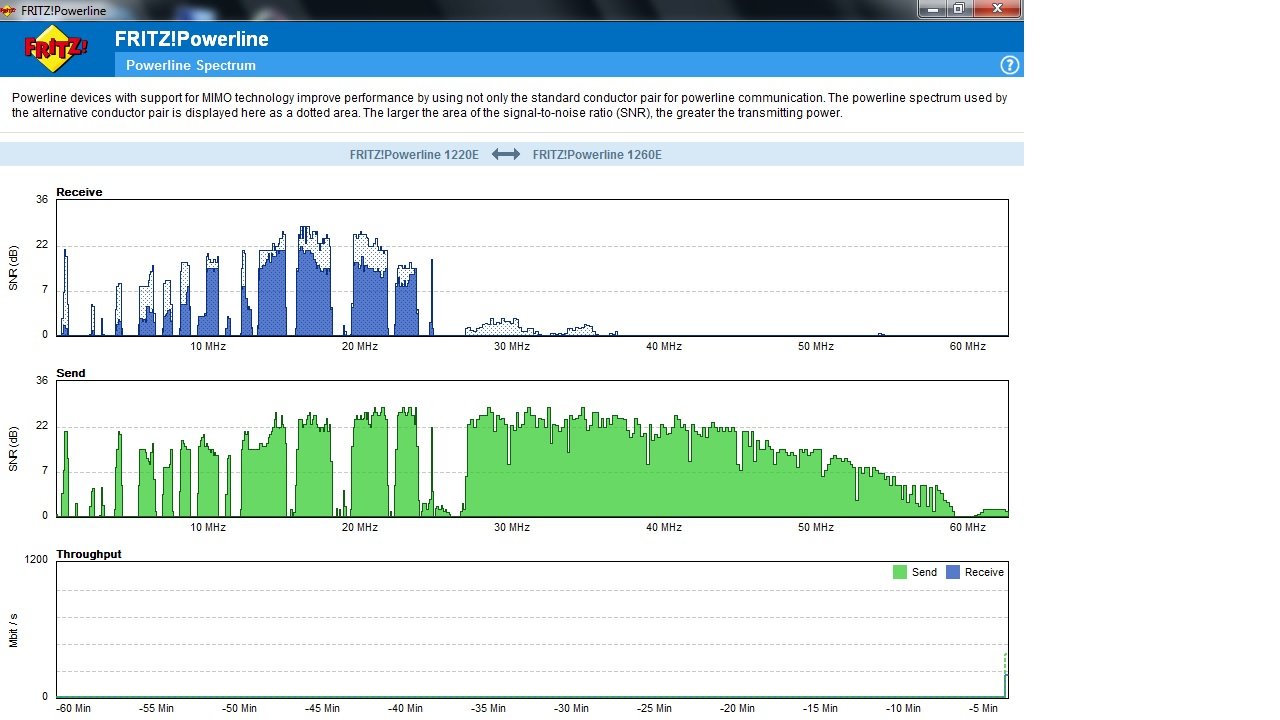Click the Throughput chart title

click(x=89, y=554)
